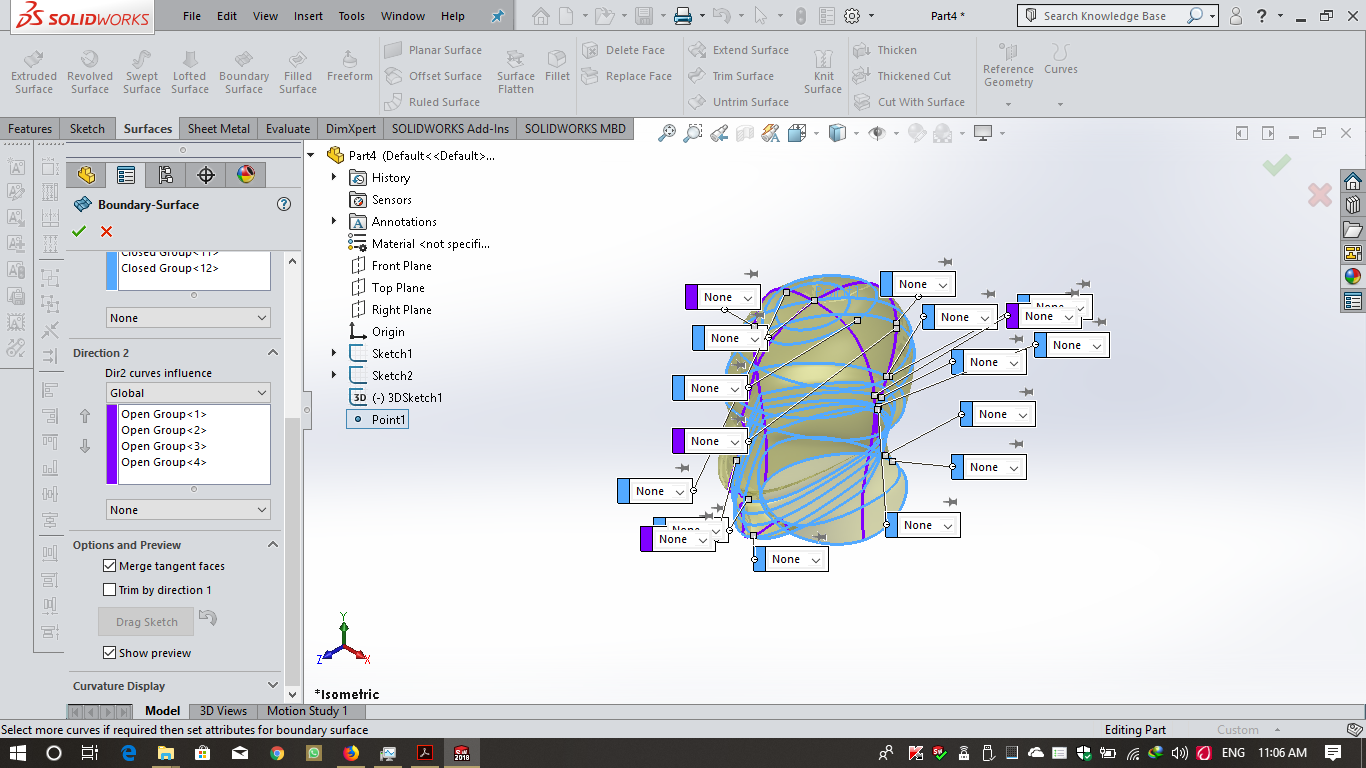The image size is (1366, 768).
Task: Select Open Group<3> in list
Action: tap(164, 446)
